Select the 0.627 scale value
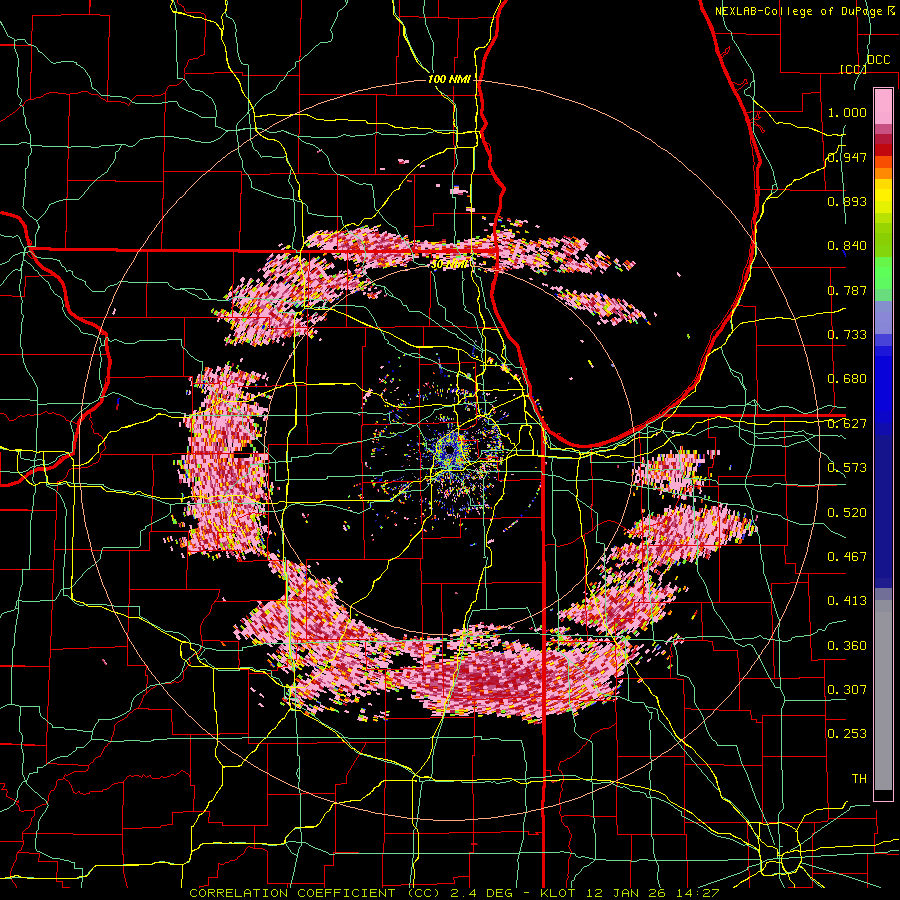 (x=847, y=424)
